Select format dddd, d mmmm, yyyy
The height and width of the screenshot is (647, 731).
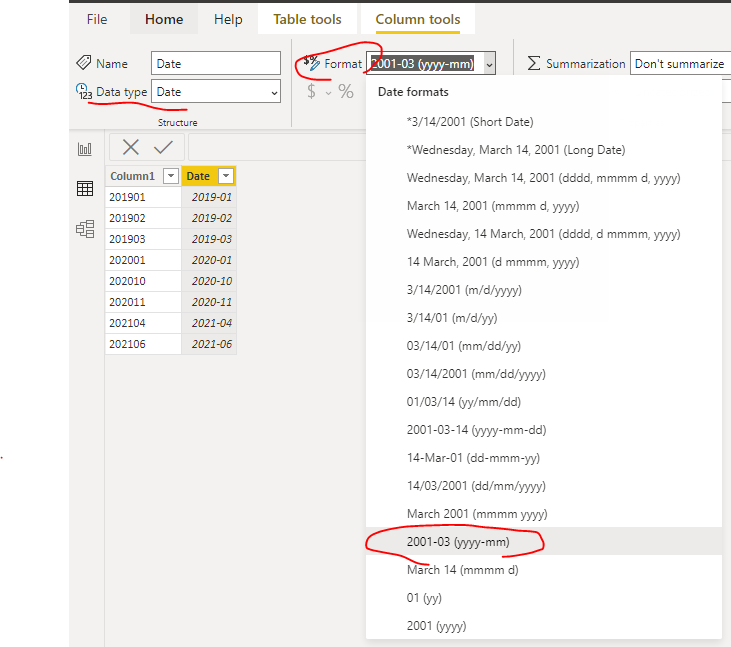point(544,234)
